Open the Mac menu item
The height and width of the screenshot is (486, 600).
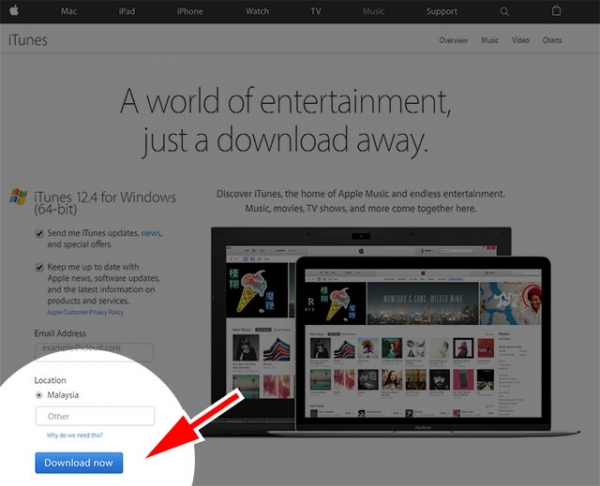pyautogui.click(x=69, y=11)
